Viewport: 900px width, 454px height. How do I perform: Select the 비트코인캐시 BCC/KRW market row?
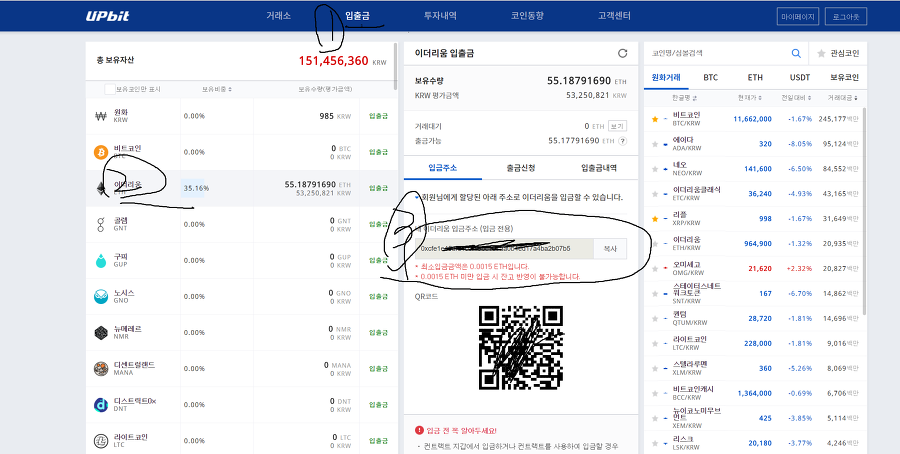pyautogui.click(x=755, y=393)
